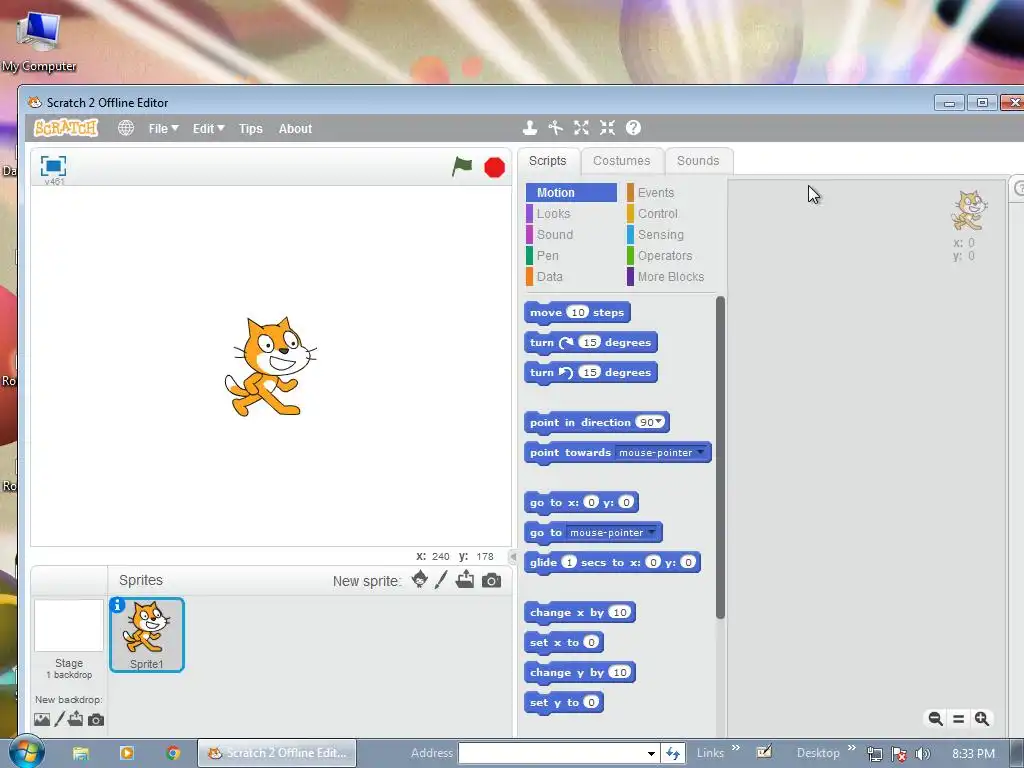
Task: Select the Shrink sprite tool
Action: pyautogui.click(x=607, y=128)
